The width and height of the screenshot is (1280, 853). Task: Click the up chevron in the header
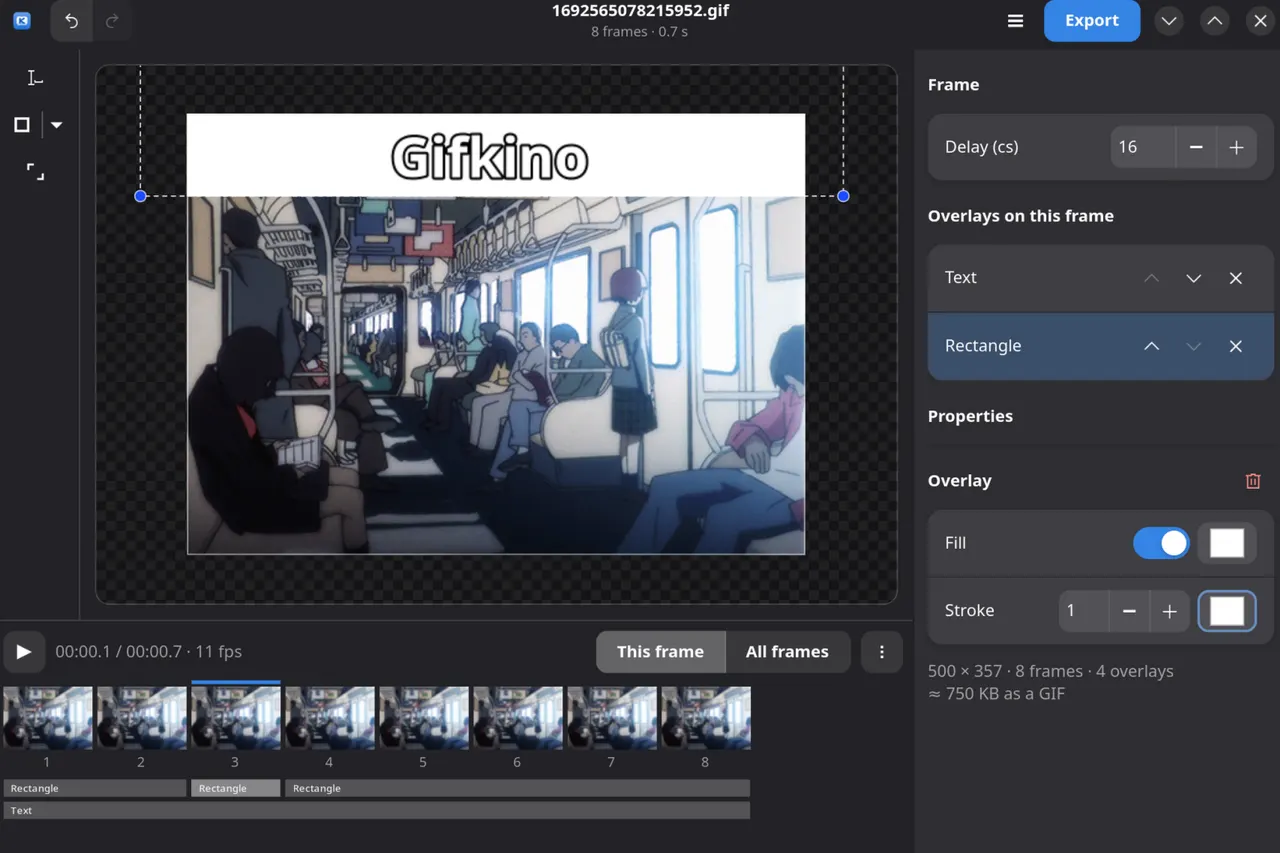coord(1215,21)
